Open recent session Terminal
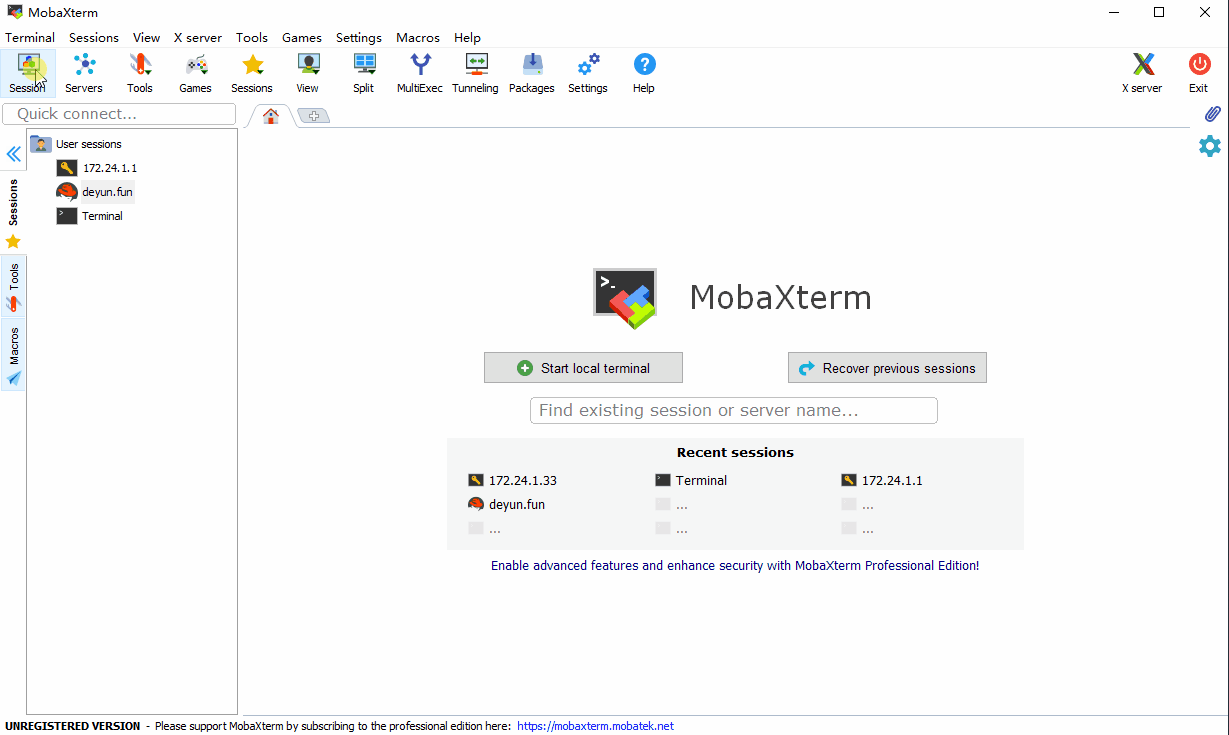The width and height of the screenshot is (1229, 735). point(691,481)
